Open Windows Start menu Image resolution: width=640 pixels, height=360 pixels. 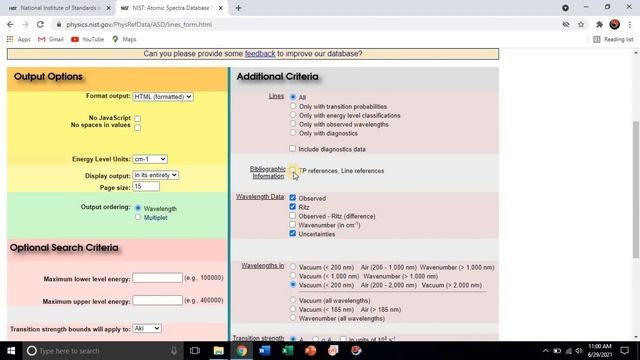click(x=11, y=351)
